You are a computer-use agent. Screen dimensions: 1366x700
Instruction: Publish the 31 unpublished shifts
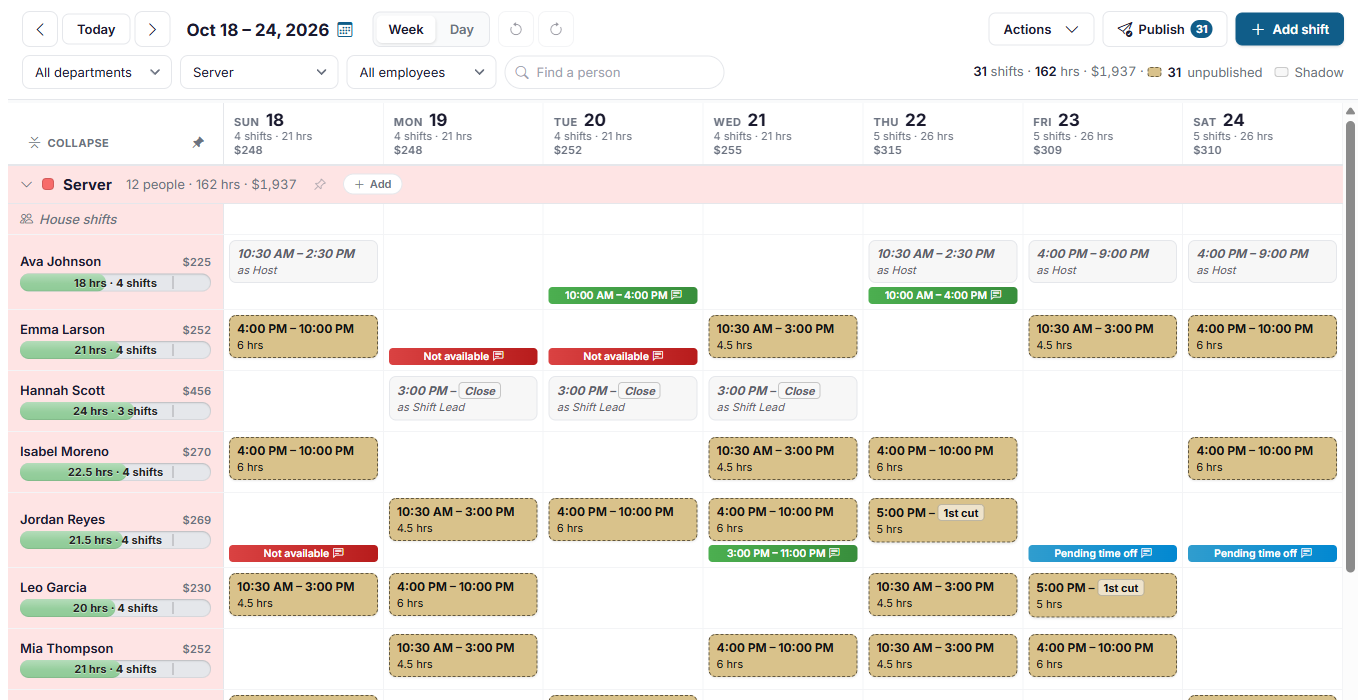(x=1165, y=29)
